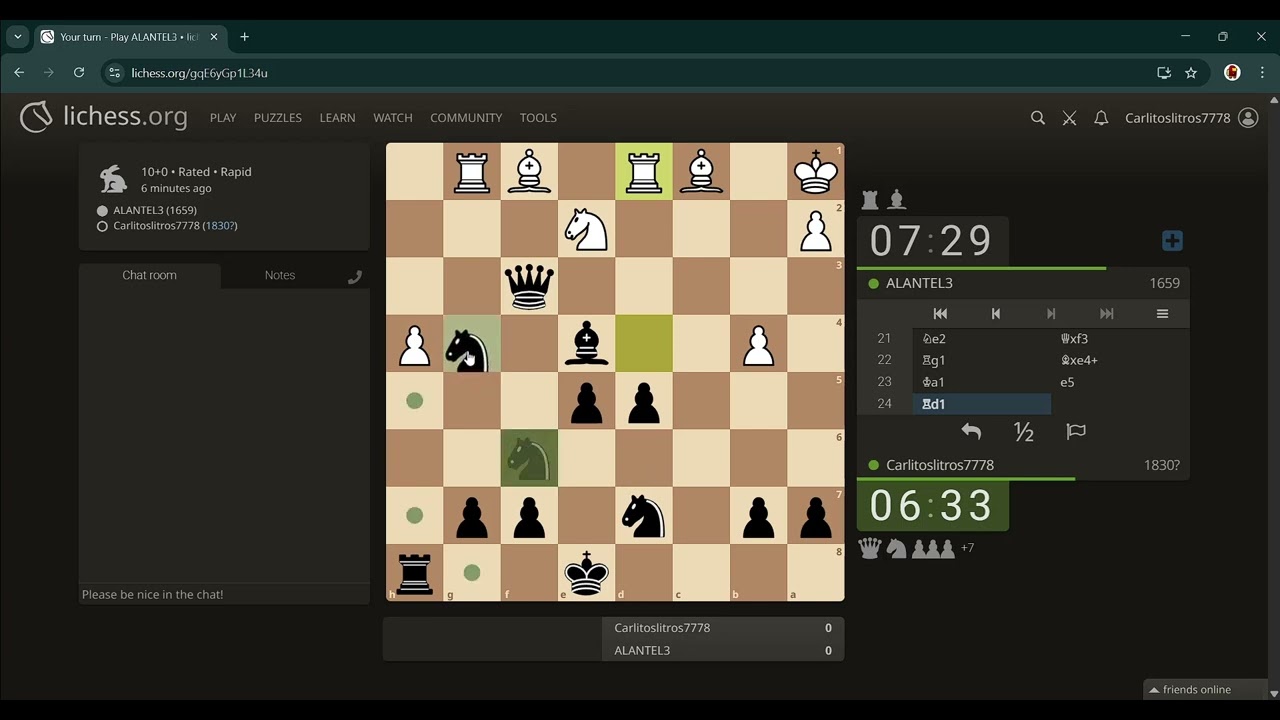Reload the page with refresh icon
Image resolution: width=1280 pixels, height=720 pixels.
click(x=79, y=73)
